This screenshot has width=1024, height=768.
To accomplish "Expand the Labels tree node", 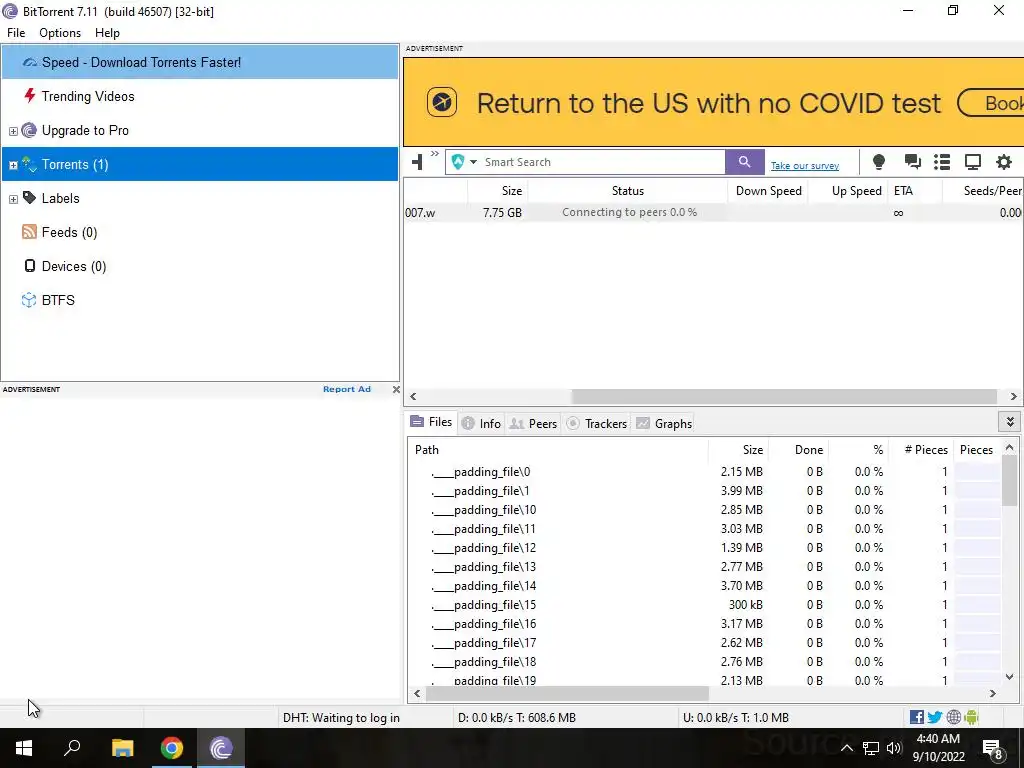I will [x=13, y=199].
